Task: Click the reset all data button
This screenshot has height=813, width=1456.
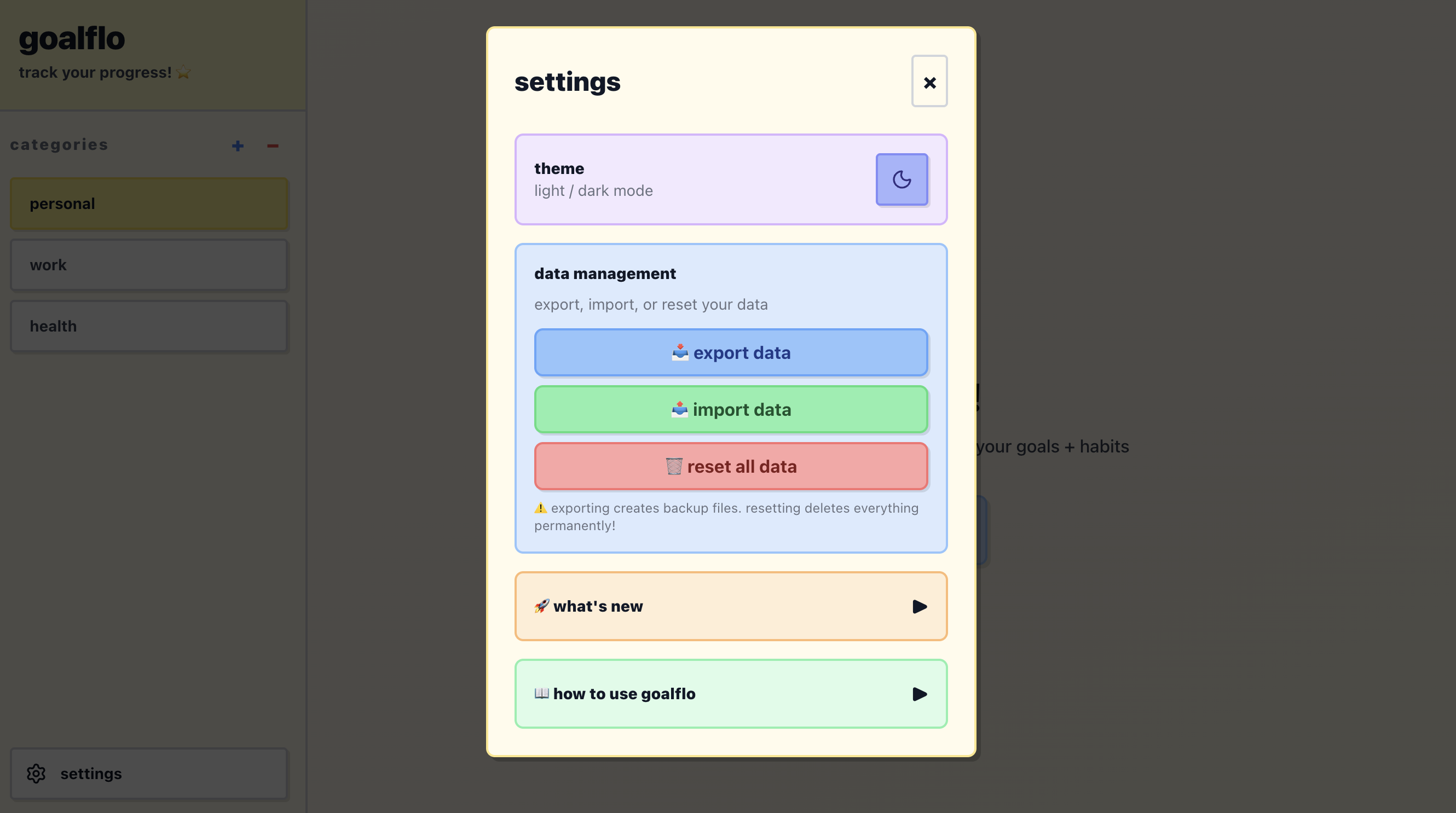Action: tap(730, 466)
